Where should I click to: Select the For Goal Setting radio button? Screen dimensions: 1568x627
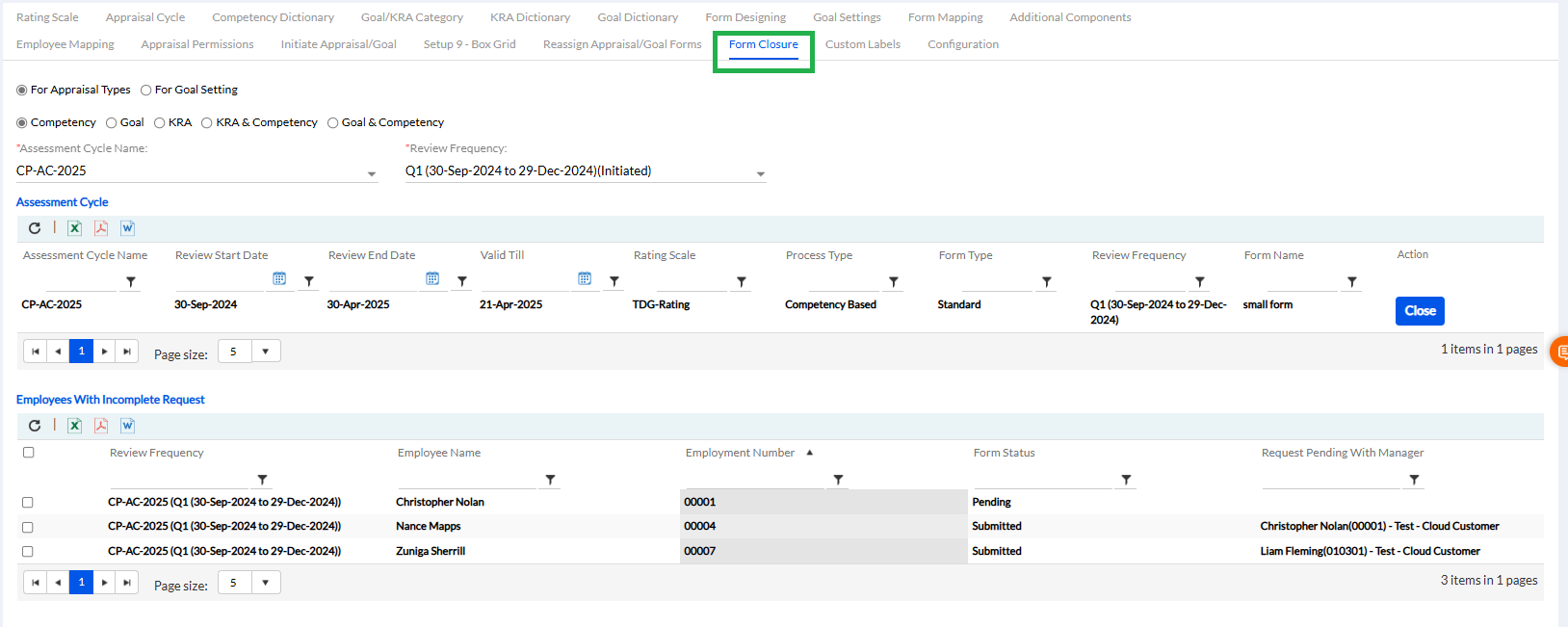click(146, 91)
